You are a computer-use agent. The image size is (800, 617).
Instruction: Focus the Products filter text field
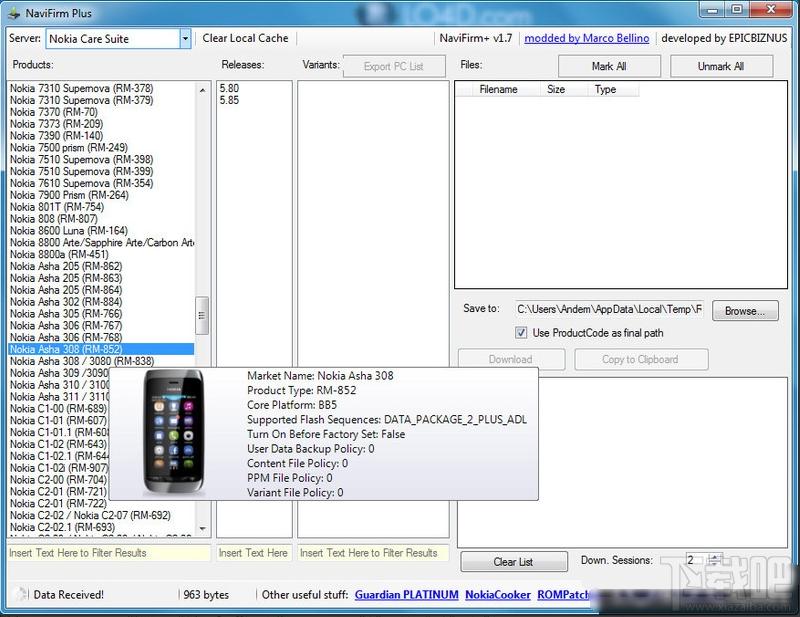click(x=109, y=553)
